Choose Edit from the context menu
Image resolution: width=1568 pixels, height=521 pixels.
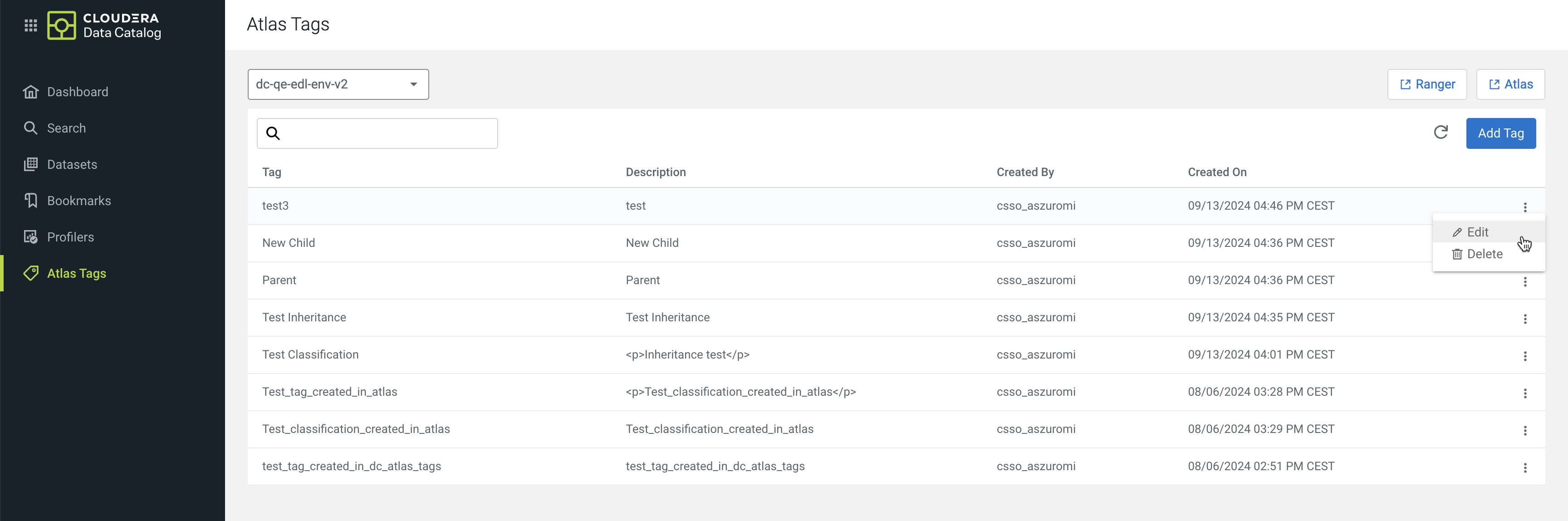(1488, 232)
